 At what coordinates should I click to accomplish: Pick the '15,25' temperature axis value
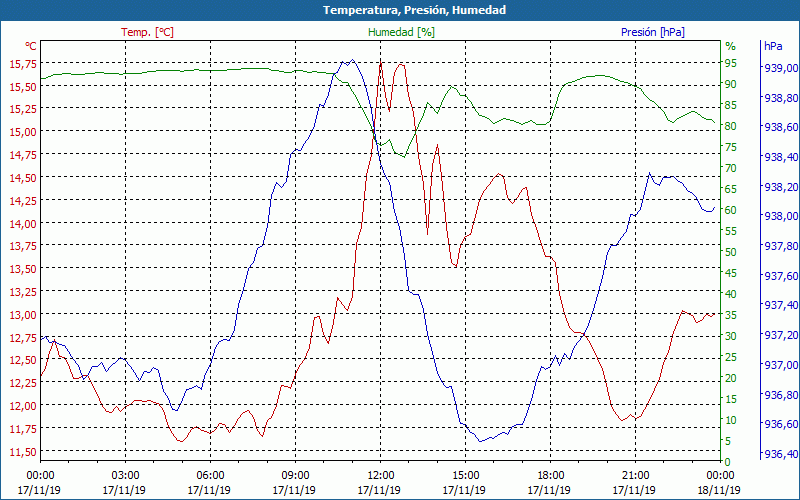23,109
